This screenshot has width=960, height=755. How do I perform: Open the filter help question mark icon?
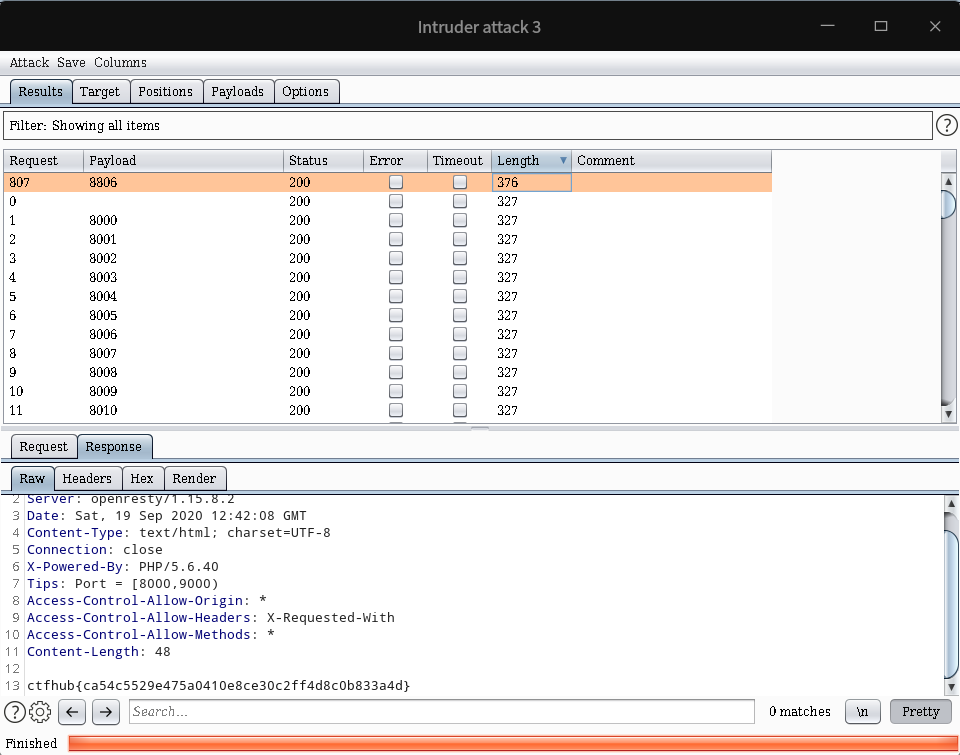point(947,126)
